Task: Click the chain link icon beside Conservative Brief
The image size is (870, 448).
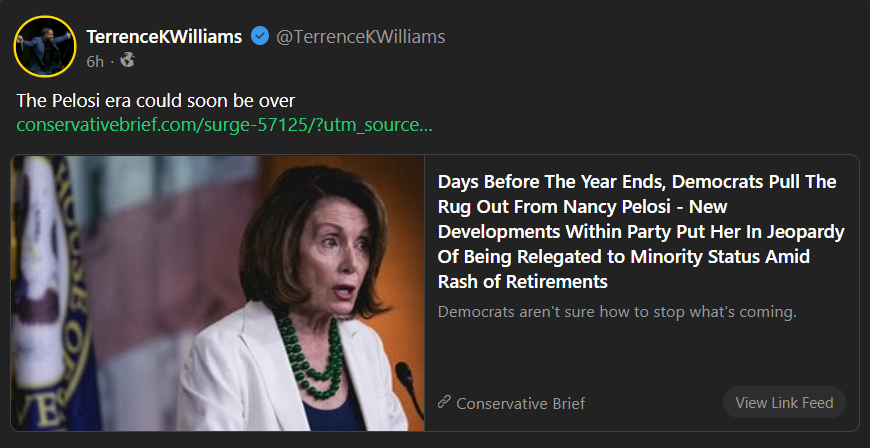Action: [x=444, y=403]
